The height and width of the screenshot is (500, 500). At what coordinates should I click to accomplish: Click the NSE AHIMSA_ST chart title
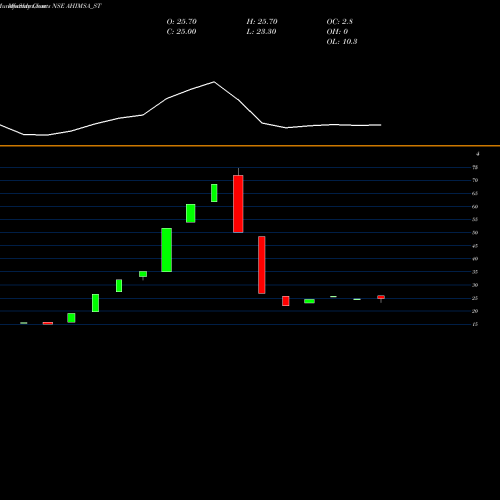77,6
